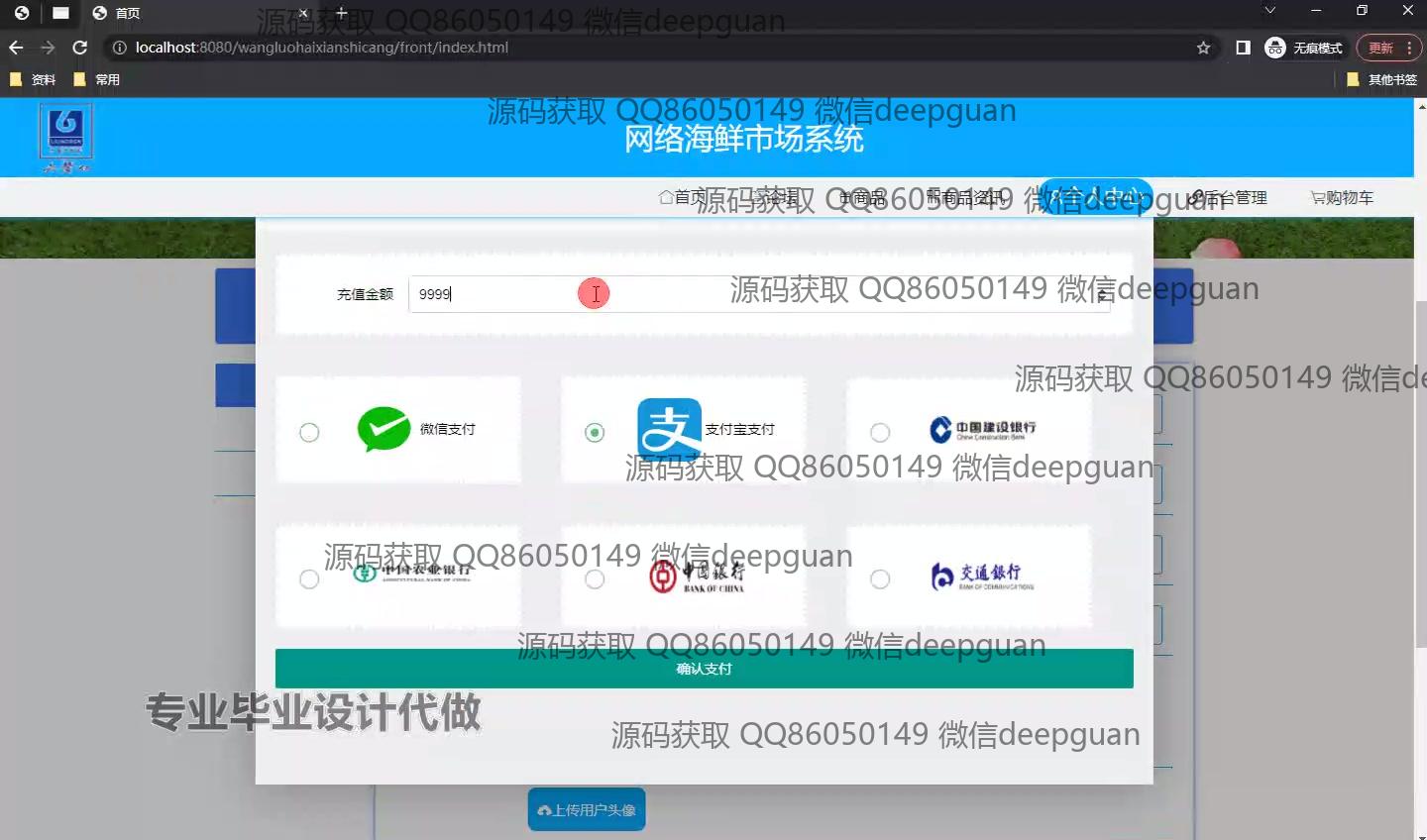Image resolution: width=1427 pixels, height=840 pixels.
Task: Select the 支付宝支付 radio button
Action: [595, 432]
